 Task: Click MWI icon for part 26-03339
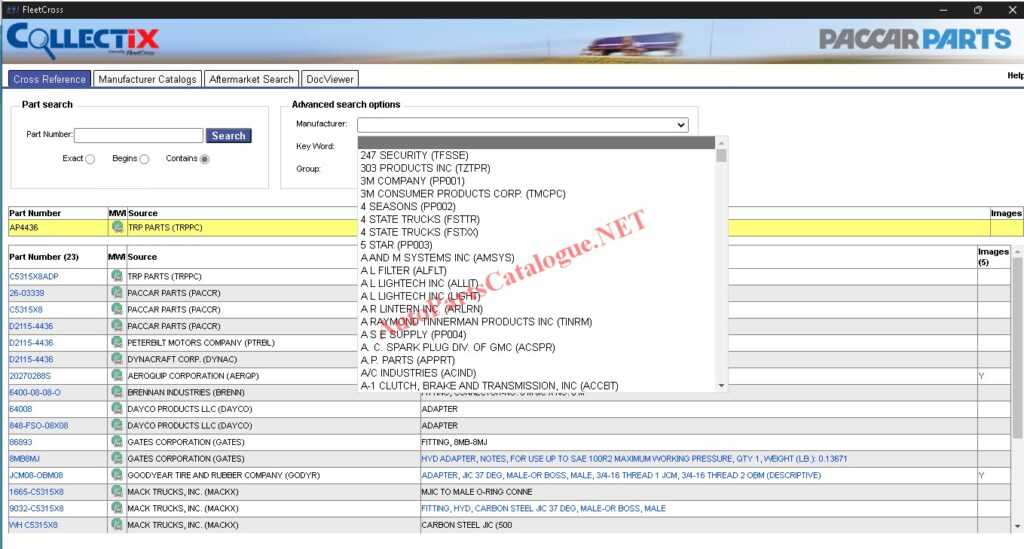pyautogui.click(x=117, y=293)
